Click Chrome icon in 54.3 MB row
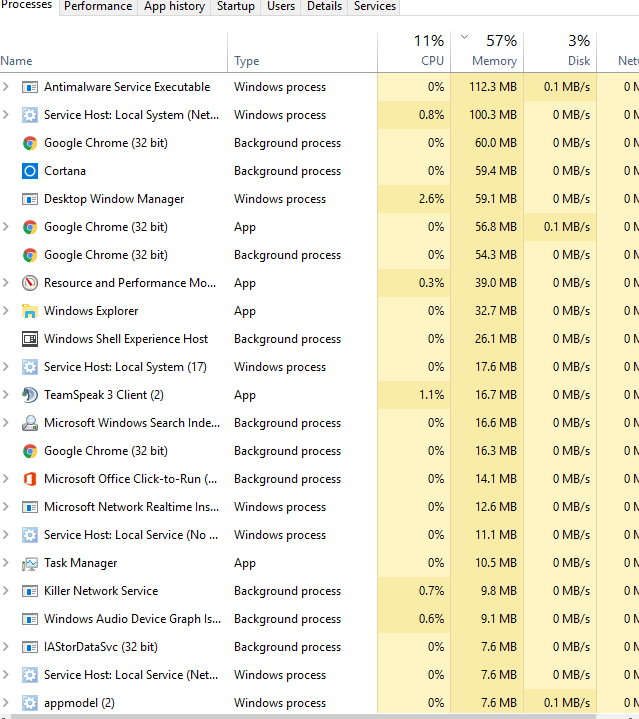Image resolution: width=639 pixels, height=719 pixels. 30,255
